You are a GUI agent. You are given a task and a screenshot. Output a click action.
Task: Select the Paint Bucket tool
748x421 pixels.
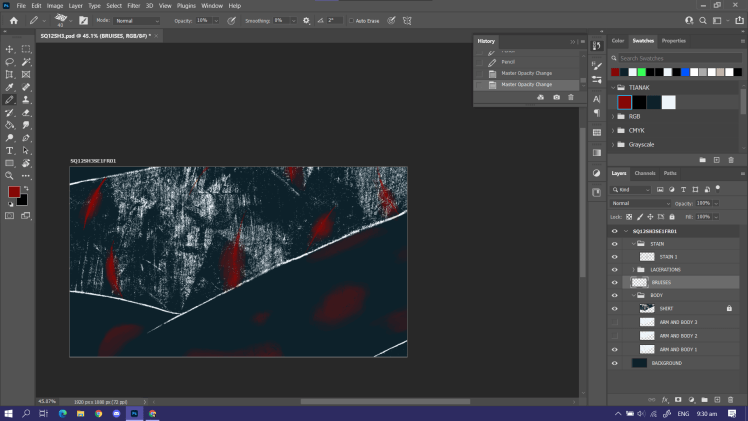tap(10, 125)
